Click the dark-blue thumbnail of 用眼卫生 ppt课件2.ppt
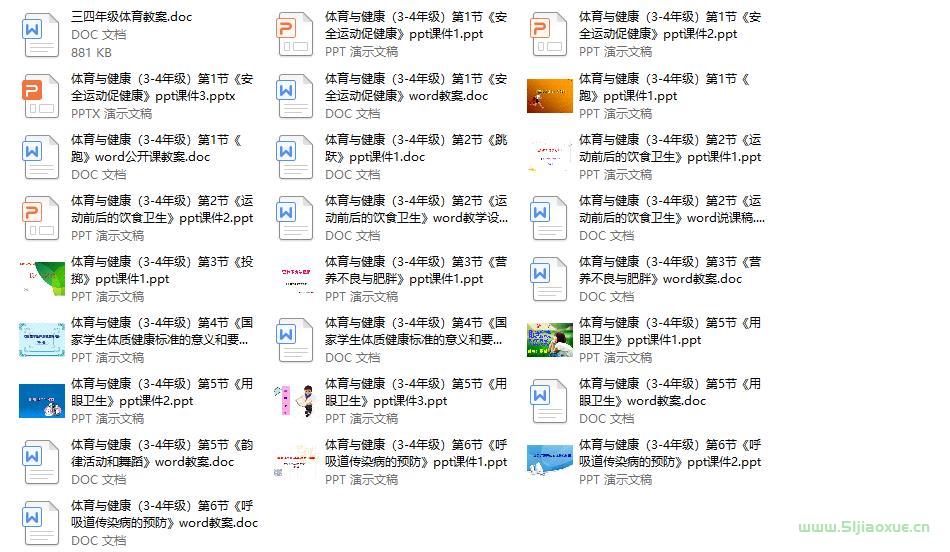This screenshot has height=552, width=950. click(x=42, y=401)
